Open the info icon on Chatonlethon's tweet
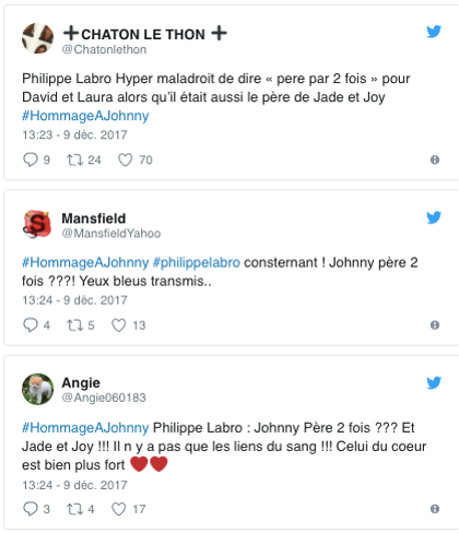This screenshot has height=533, width=459. tap(435, 159)
